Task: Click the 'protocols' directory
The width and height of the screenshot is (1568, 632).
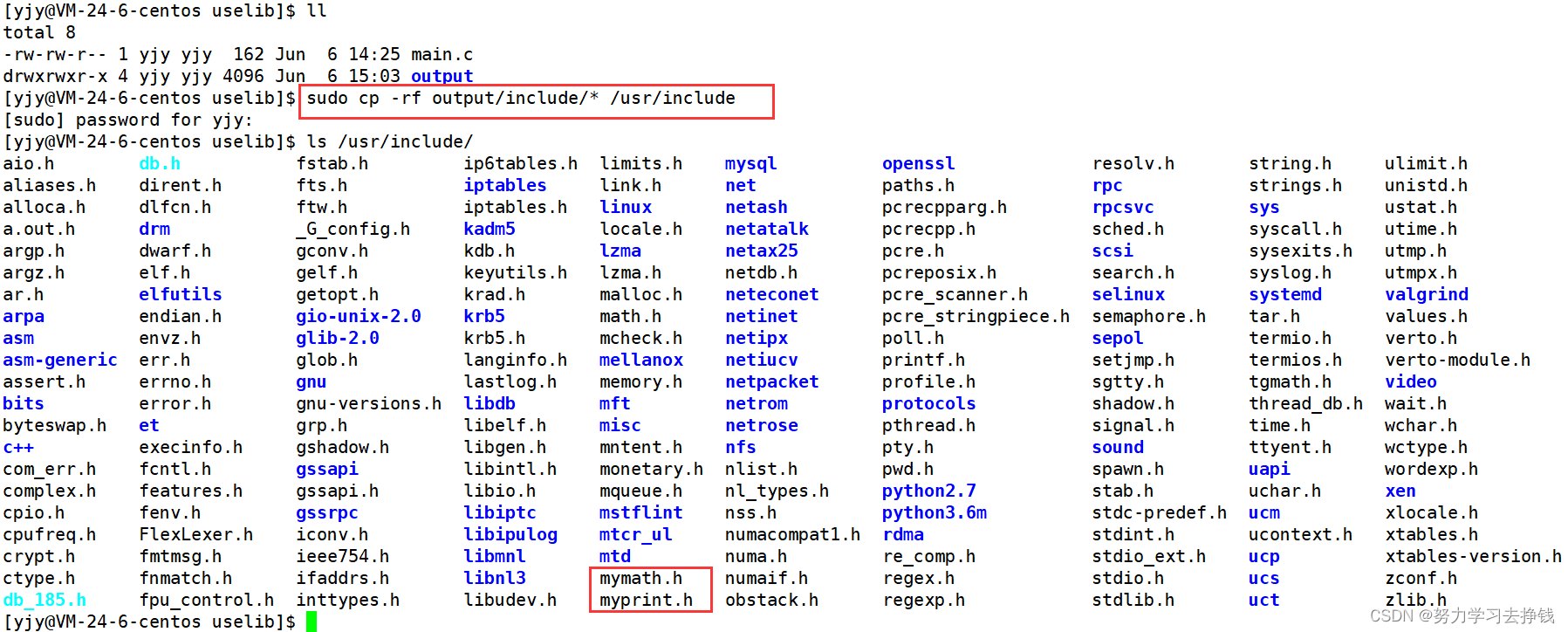Action: 928,404
